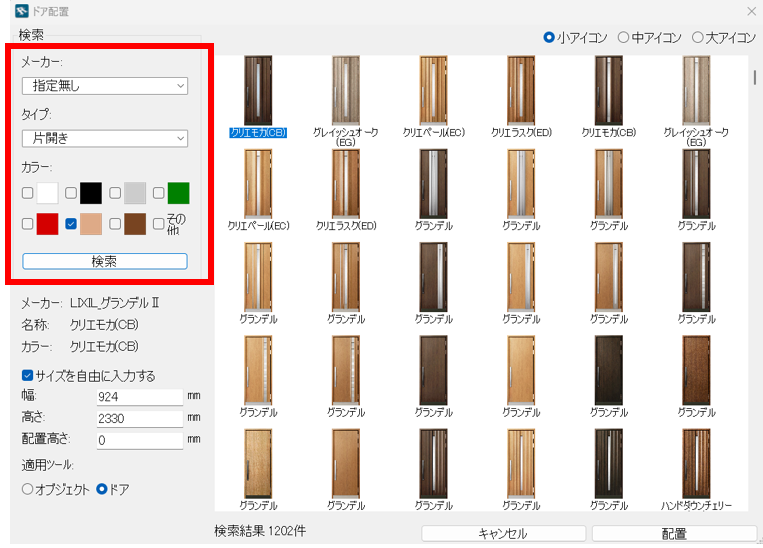Select the 小アイコン small icon view
Viewport: 763px width, 548px height.
[549, 37]
